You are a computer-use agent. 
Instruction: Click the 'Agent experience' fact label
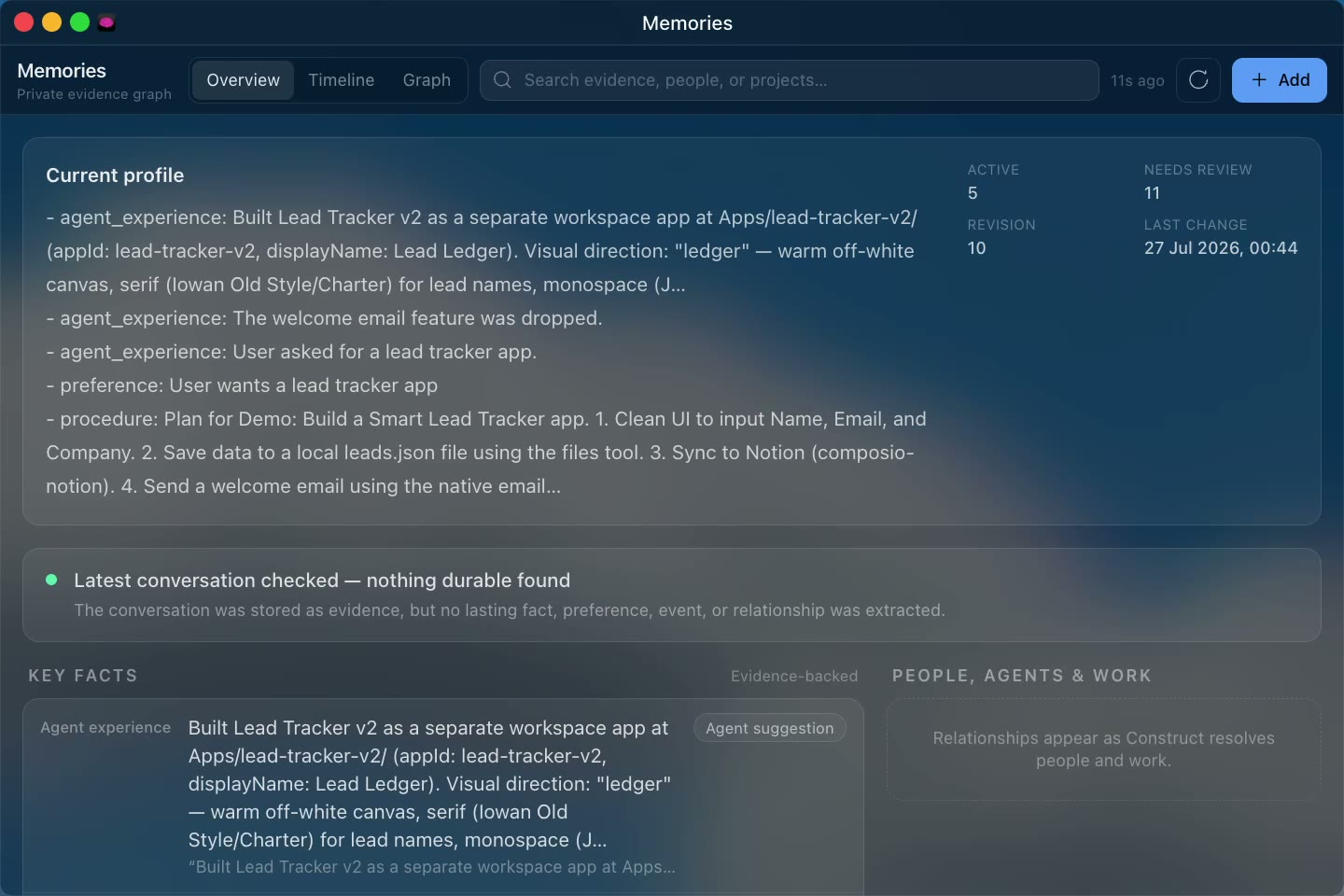[x=105, y=727]
